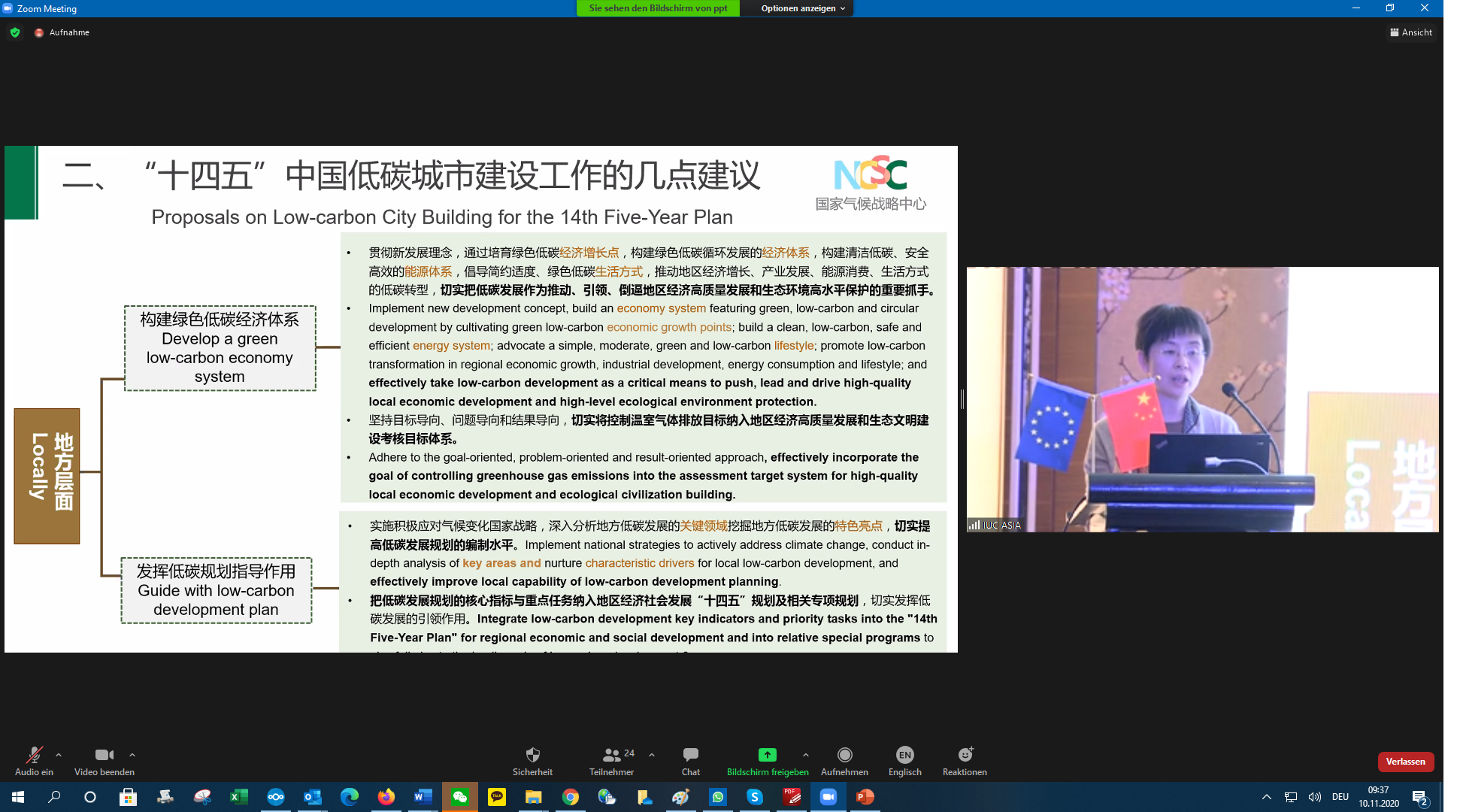Open the Ansicht view menu

(1411, 32)
